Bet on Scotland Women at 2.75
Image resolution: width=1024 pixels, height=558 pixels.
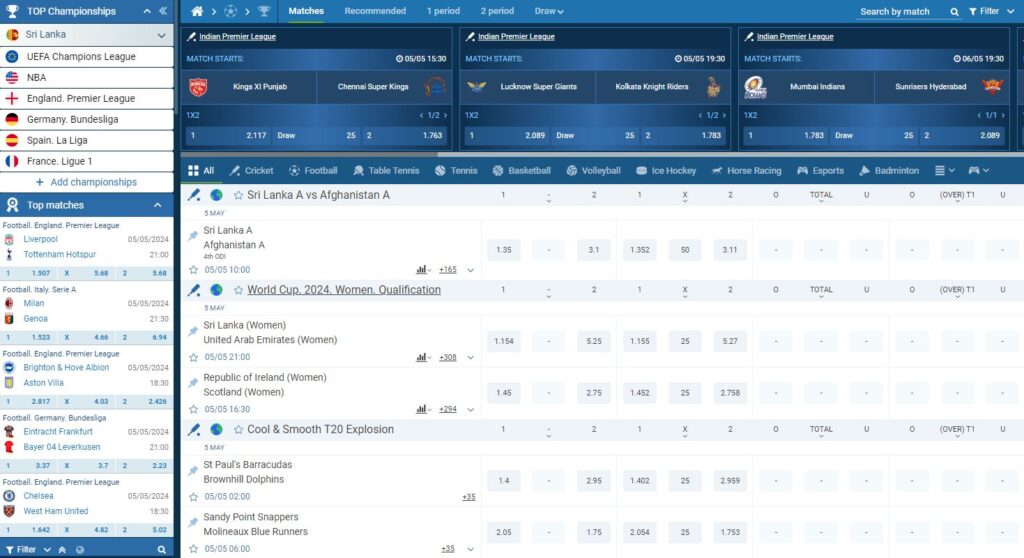point(594,393)
